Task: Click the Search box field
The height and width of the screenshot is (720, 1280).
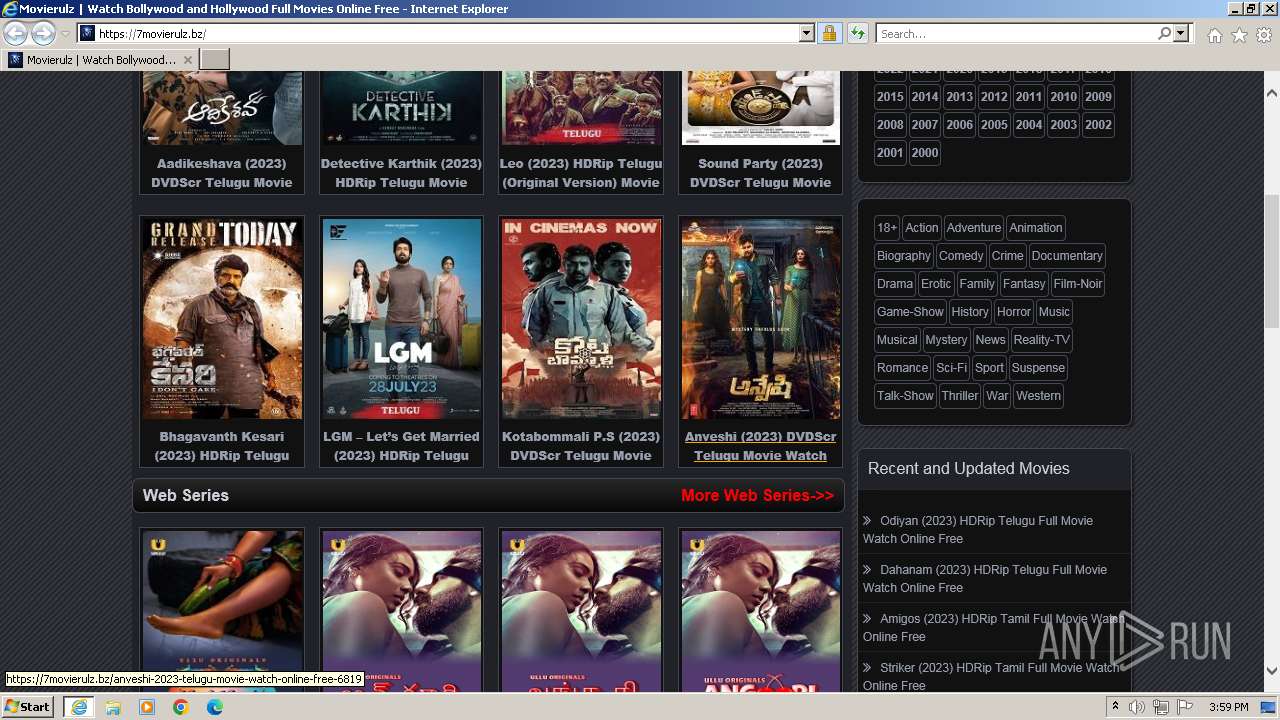Action: coord(1016,33)
